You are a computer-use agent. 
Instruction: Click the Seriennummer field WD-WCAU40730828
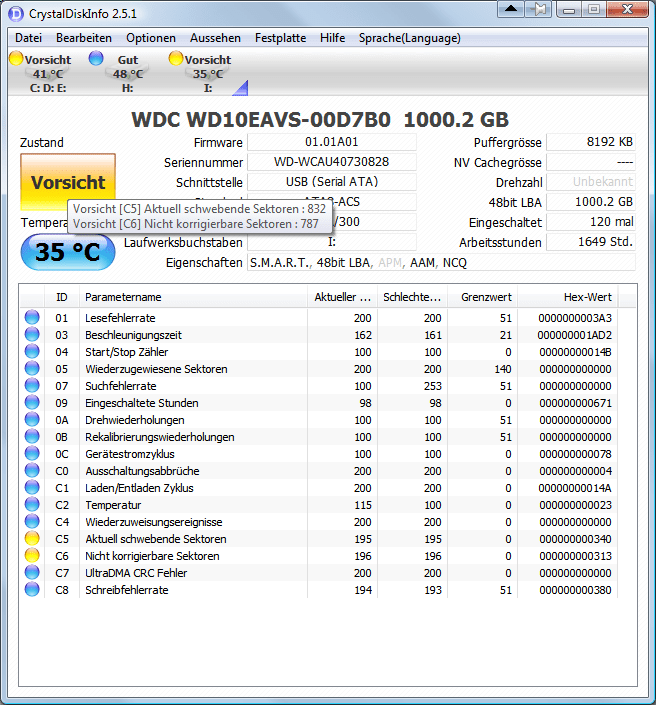pyautogui.click(x=332, y=162)
